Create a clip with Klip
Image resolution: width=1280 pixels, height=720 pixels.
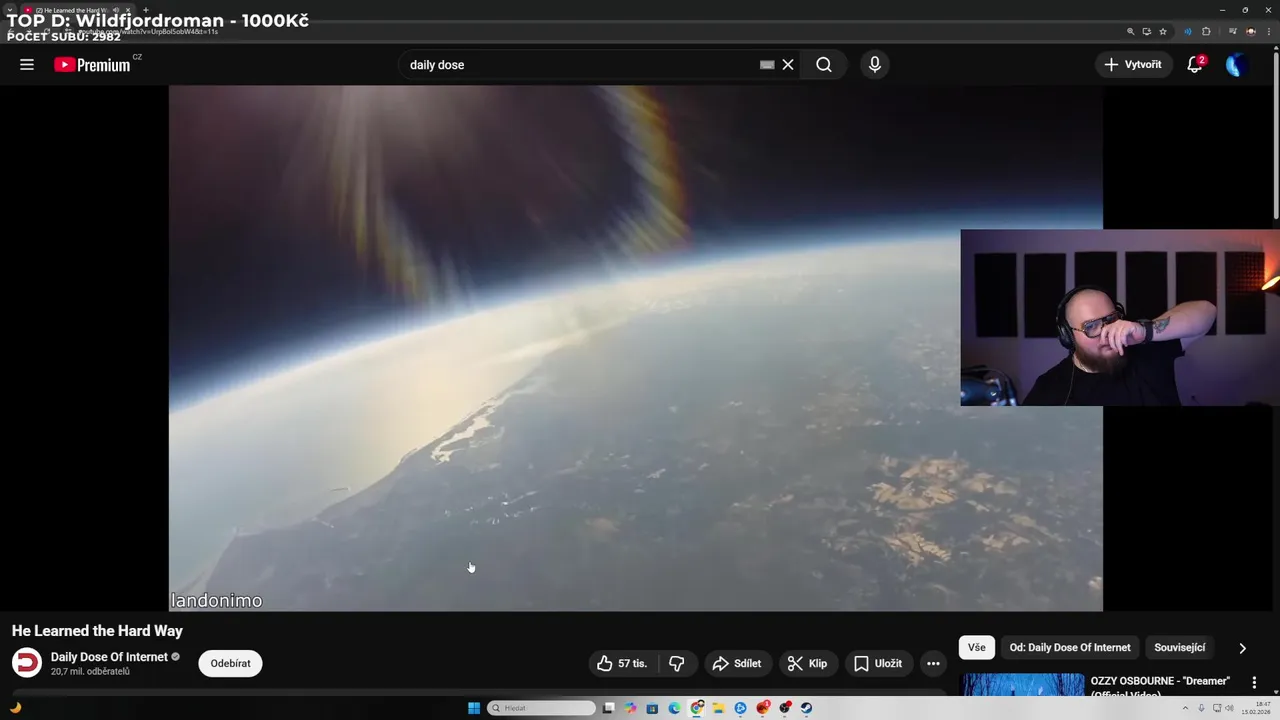pos(807,663)
